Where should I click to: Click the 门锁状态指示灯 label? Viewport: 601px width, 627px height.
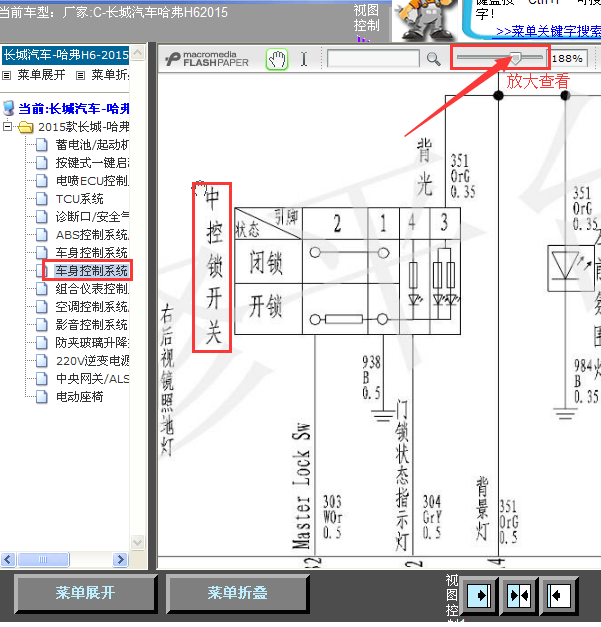point(402,476)
